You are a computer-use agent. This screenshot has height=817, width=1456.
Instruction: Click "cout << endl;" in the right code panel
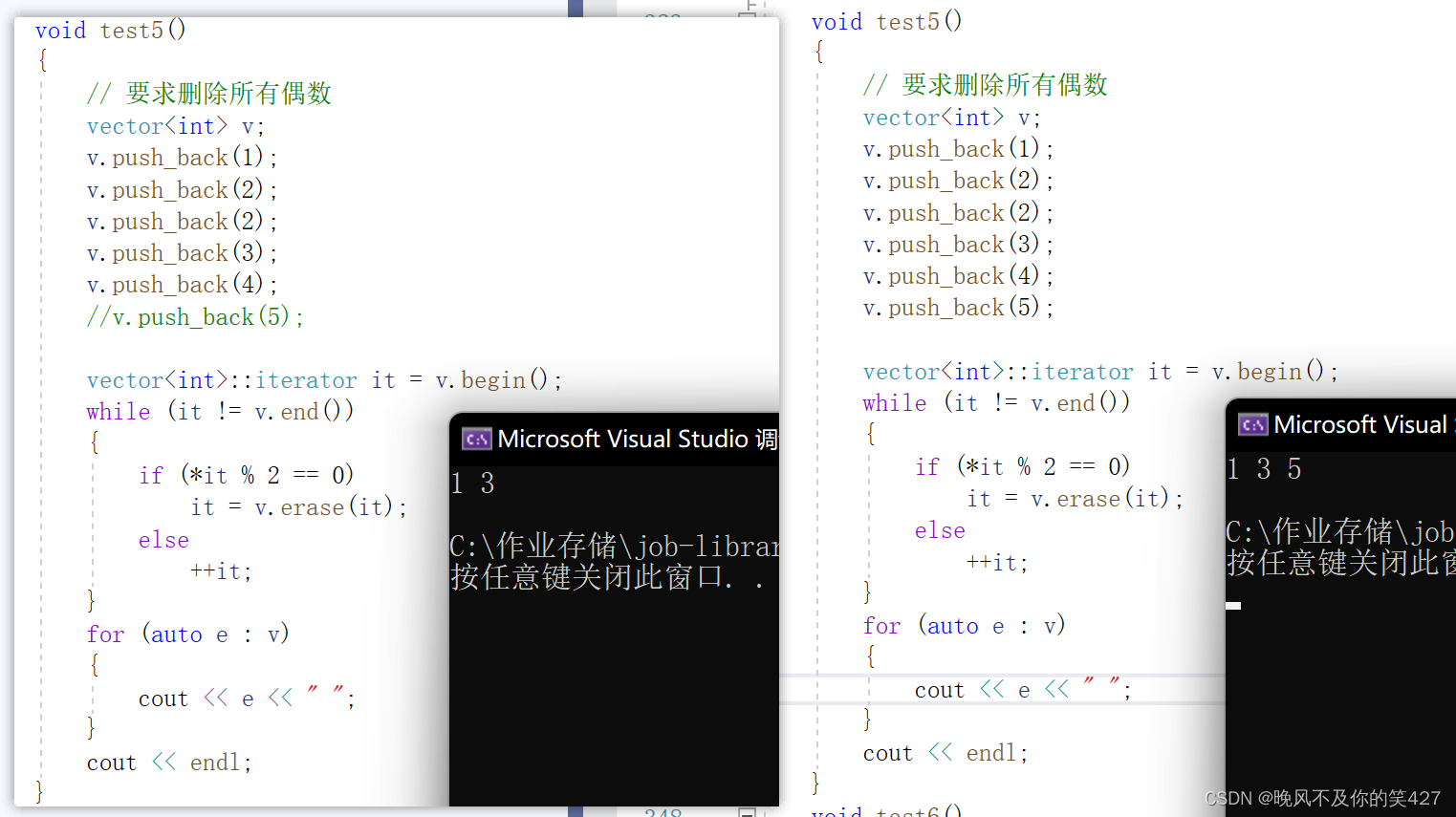(945, 752)
